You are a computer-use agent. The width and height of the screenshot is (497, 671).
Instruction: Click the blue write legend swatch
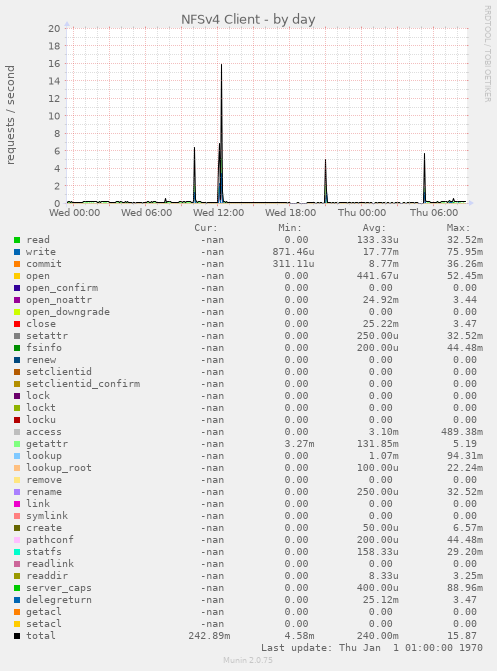click(x=17, y=252)
